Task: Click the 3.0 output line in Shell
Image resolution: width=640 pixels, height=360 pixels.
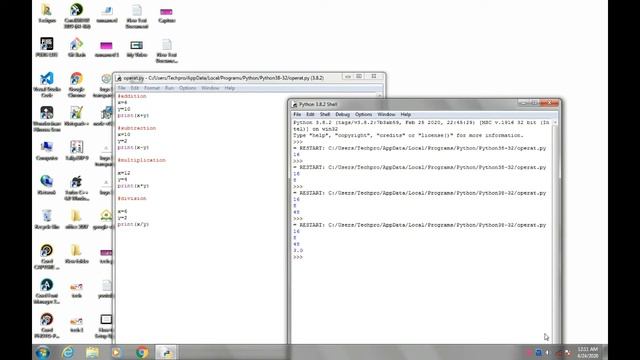Action: (x=298, y=251)
